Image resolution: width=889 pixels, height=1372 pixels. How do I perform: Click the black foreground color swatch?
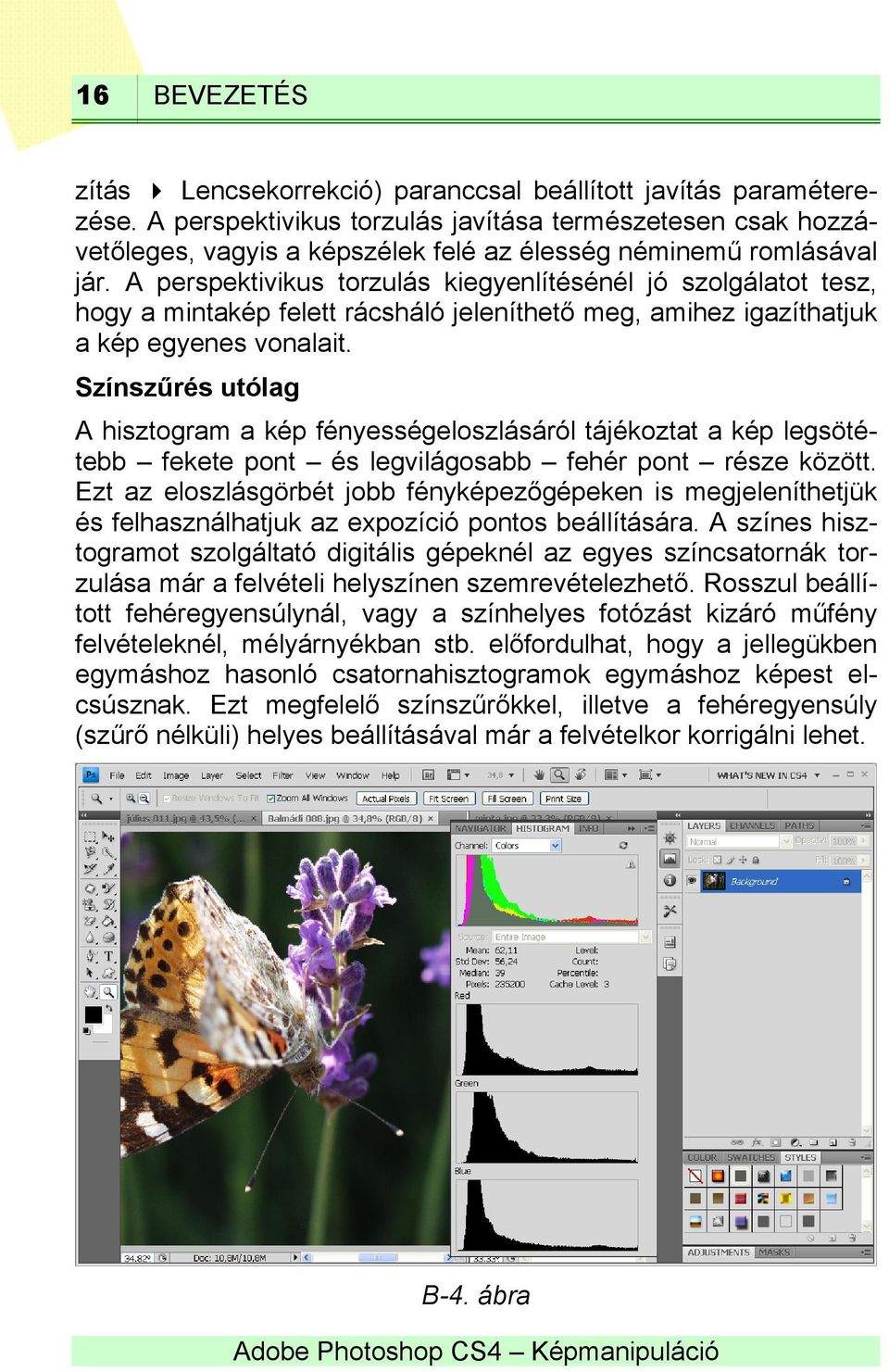(x=94, y=1014)
